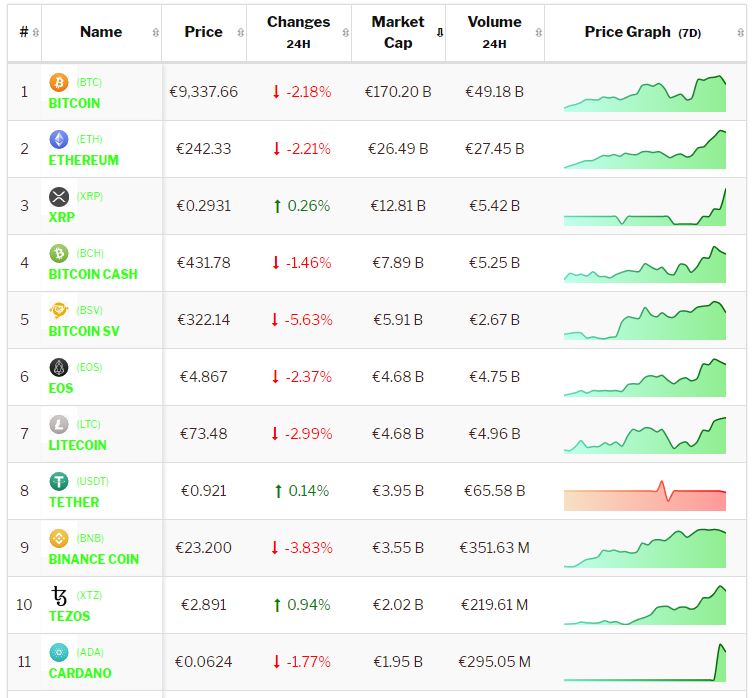754x698 pixels.
Task: Click the Ethereum diamond logo icon
Action: [x=59, y=139]
